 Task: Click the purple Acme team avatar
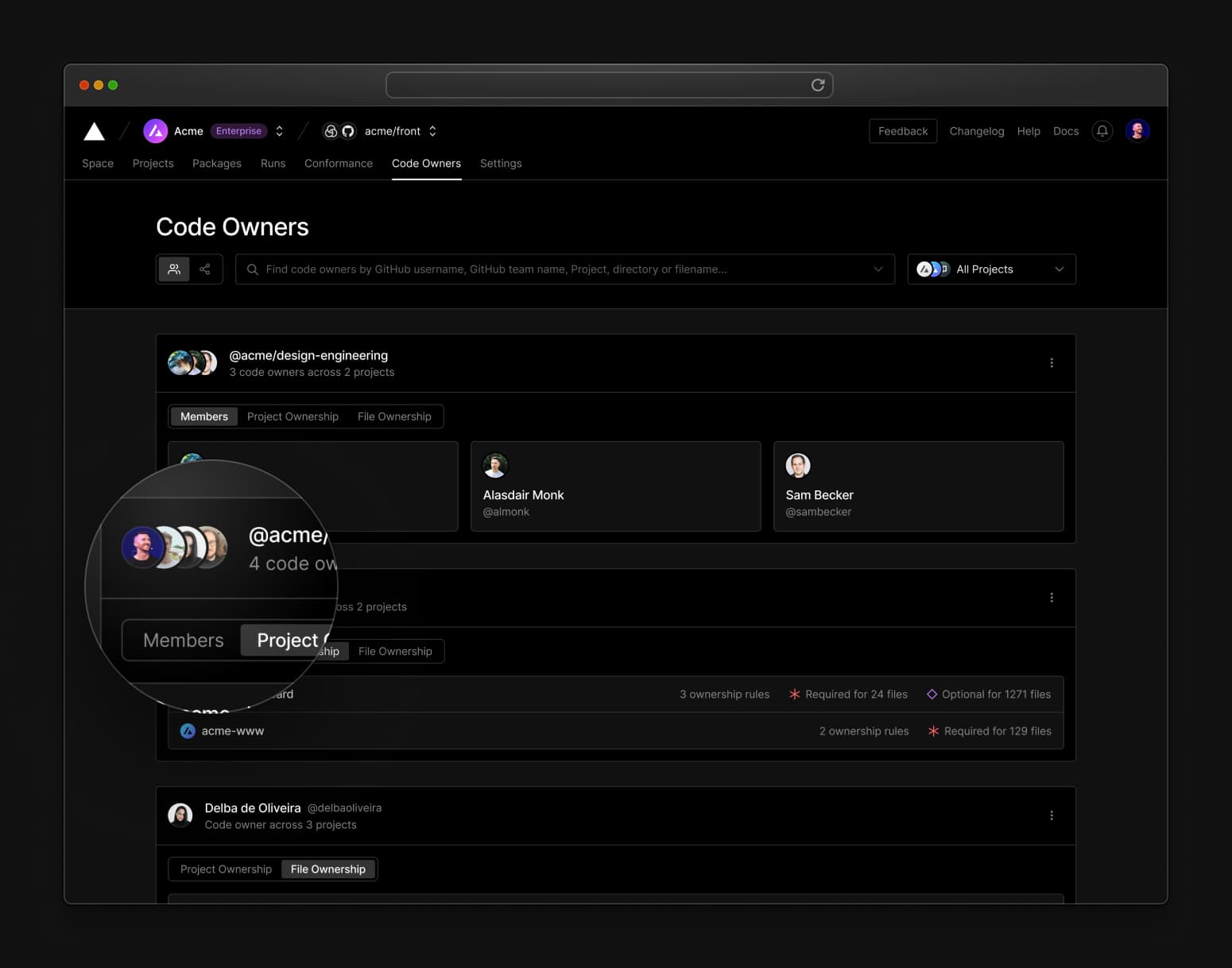155,131
